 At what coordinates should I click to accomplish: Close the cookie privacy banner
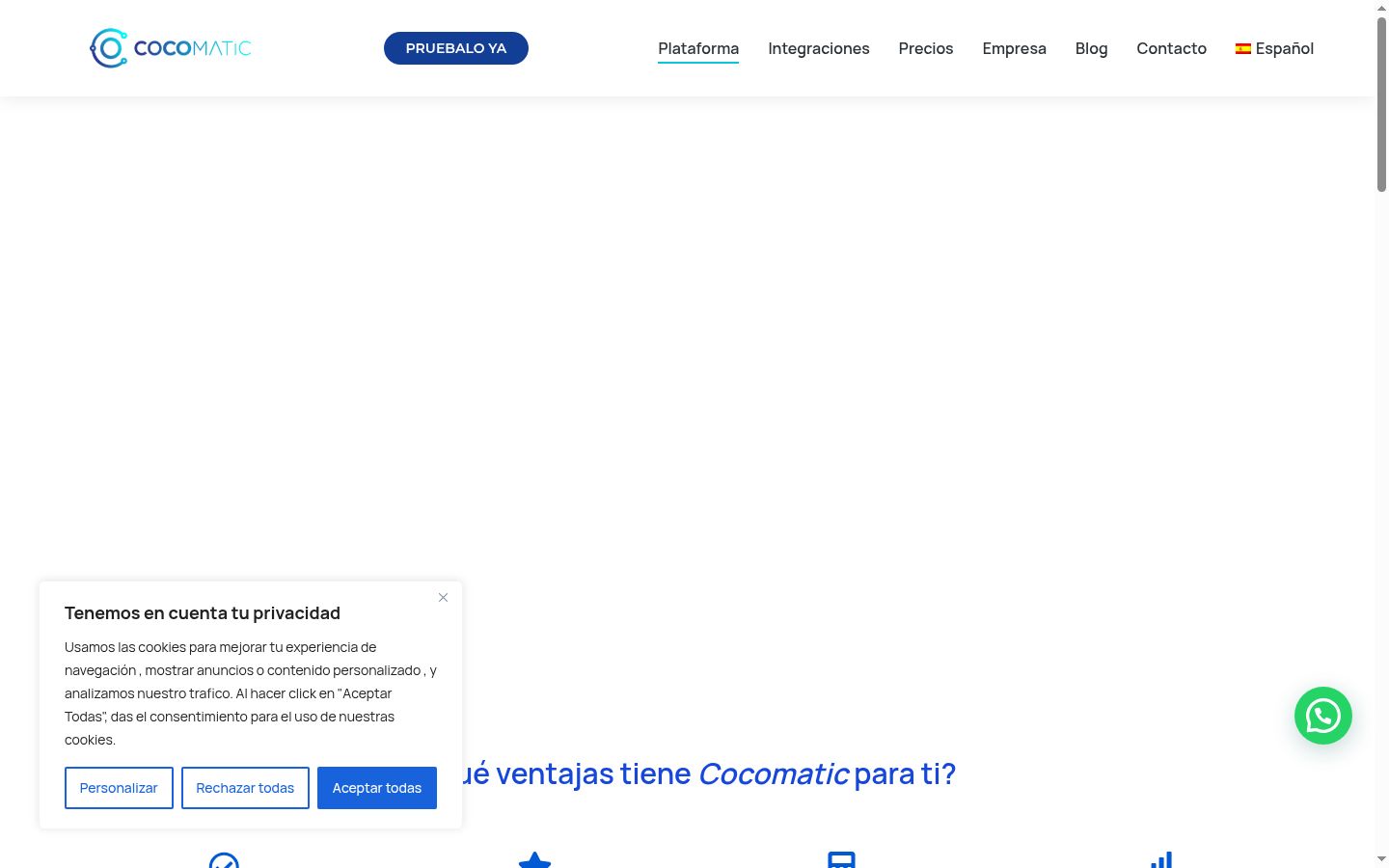(x=443, y=598)
